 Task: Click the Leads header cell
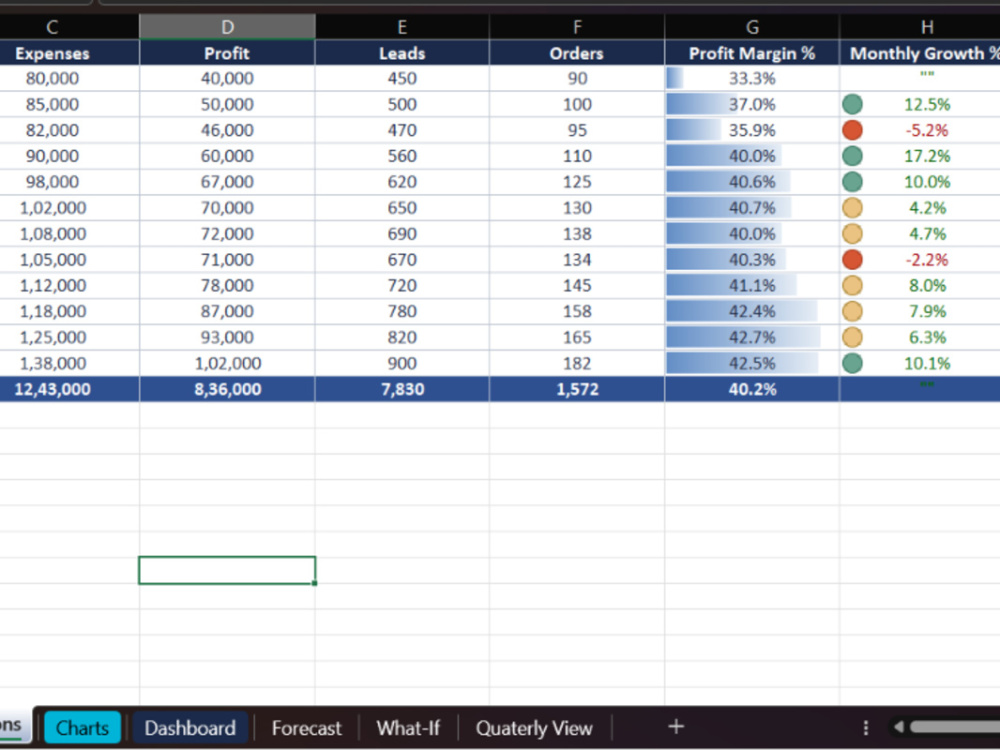402,53
